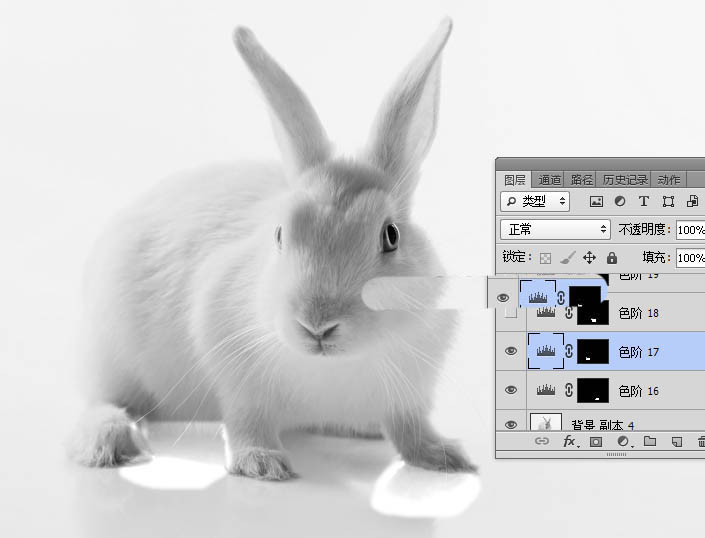
Task: Create a new layer icon
Action: tap(677, 442)
